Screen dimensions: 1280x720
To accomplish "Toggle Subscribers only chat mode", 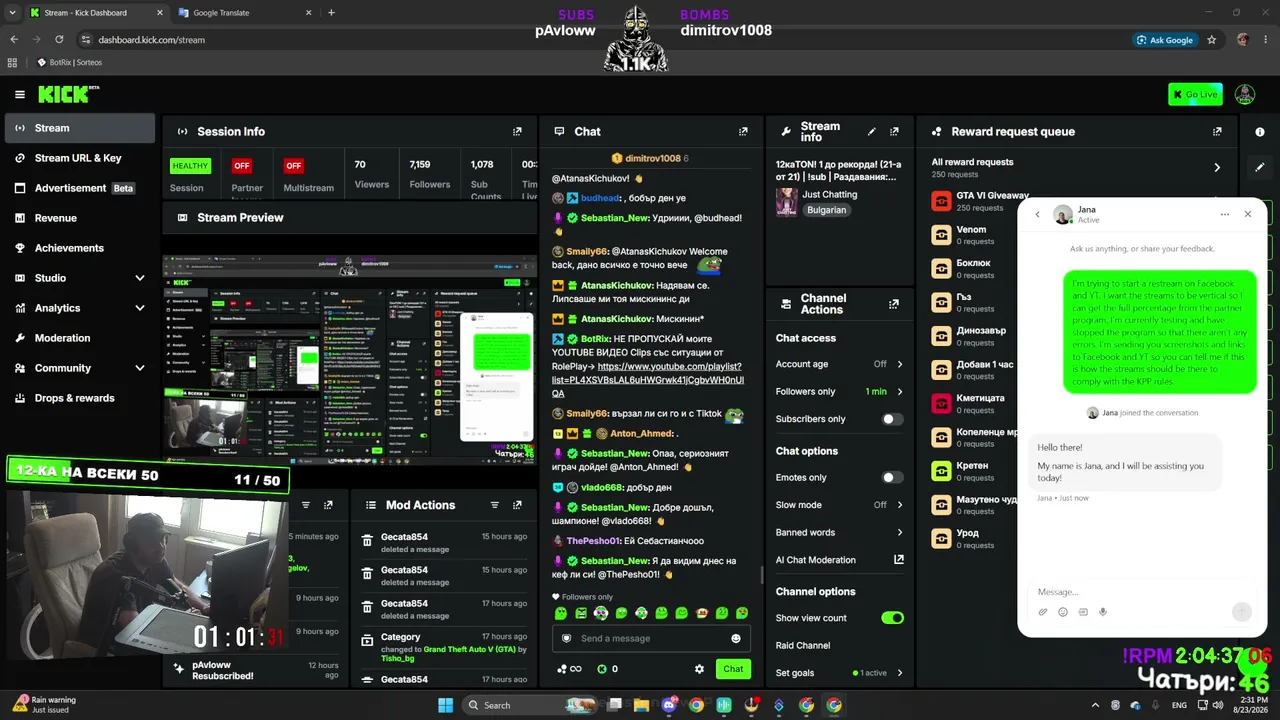I will pos(891,419).
